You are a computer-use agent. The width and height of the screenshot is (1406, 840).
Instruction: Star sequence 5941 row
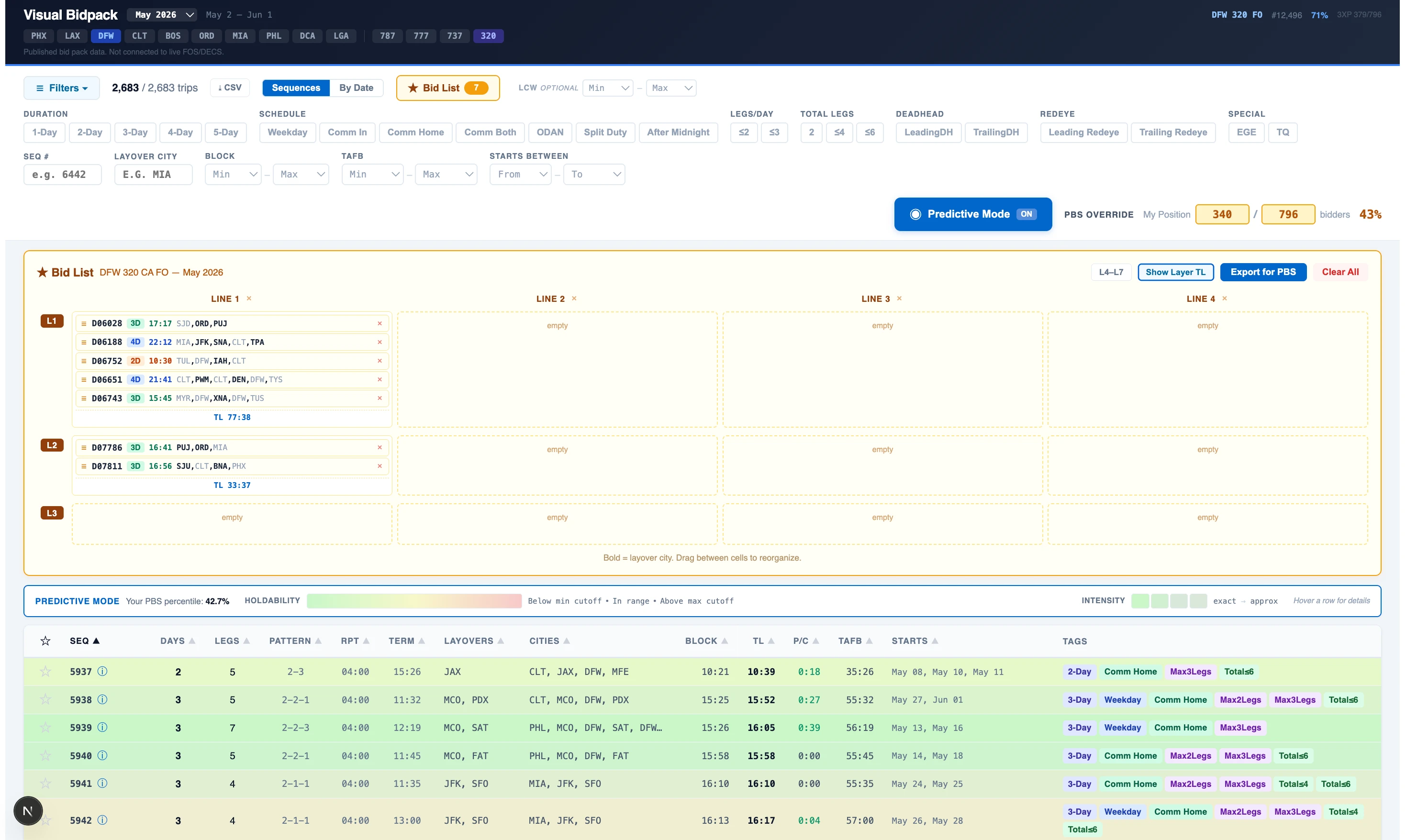click(45, 784)
